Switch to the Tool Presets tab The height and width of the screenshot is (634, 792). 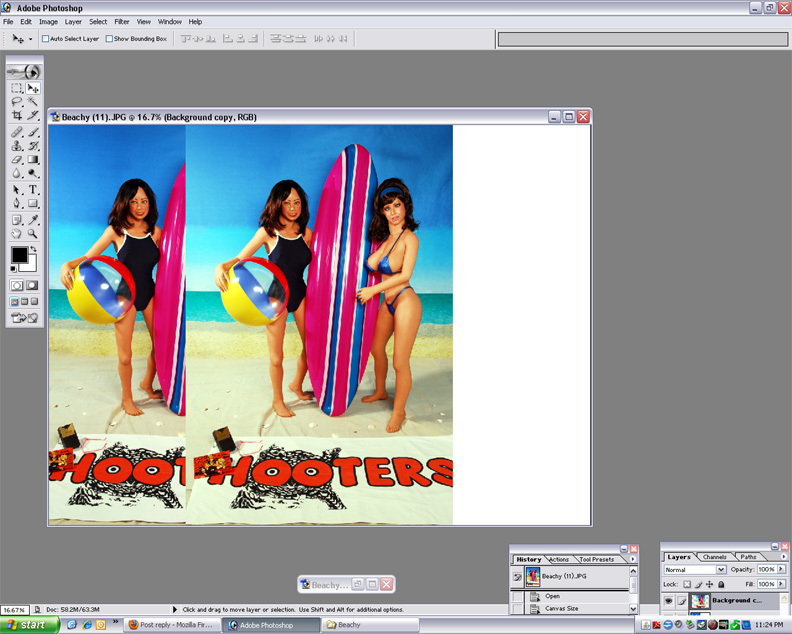597,559
